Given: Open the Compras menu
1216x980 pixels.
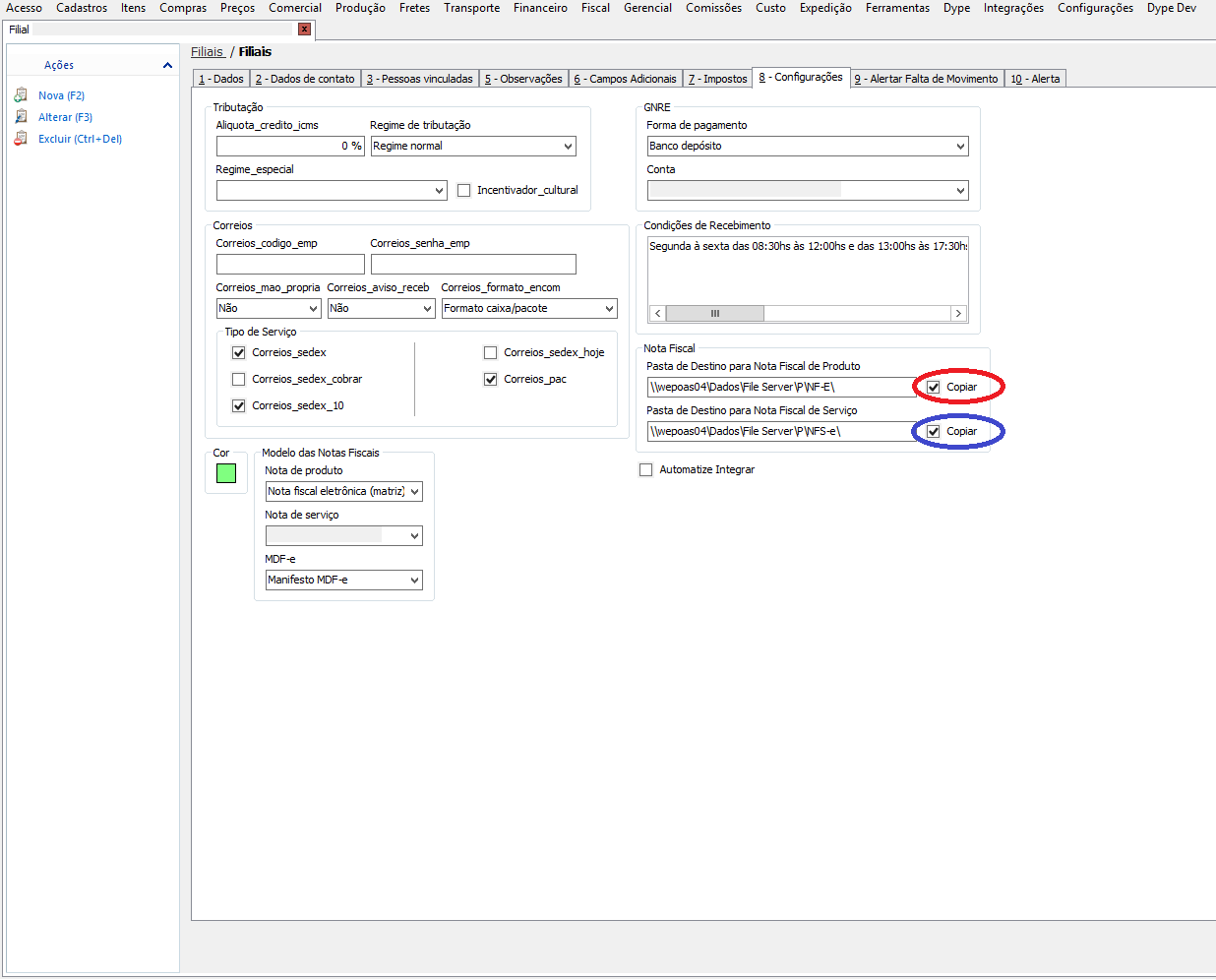Looking at the screenshot, I should pos(183,8).
